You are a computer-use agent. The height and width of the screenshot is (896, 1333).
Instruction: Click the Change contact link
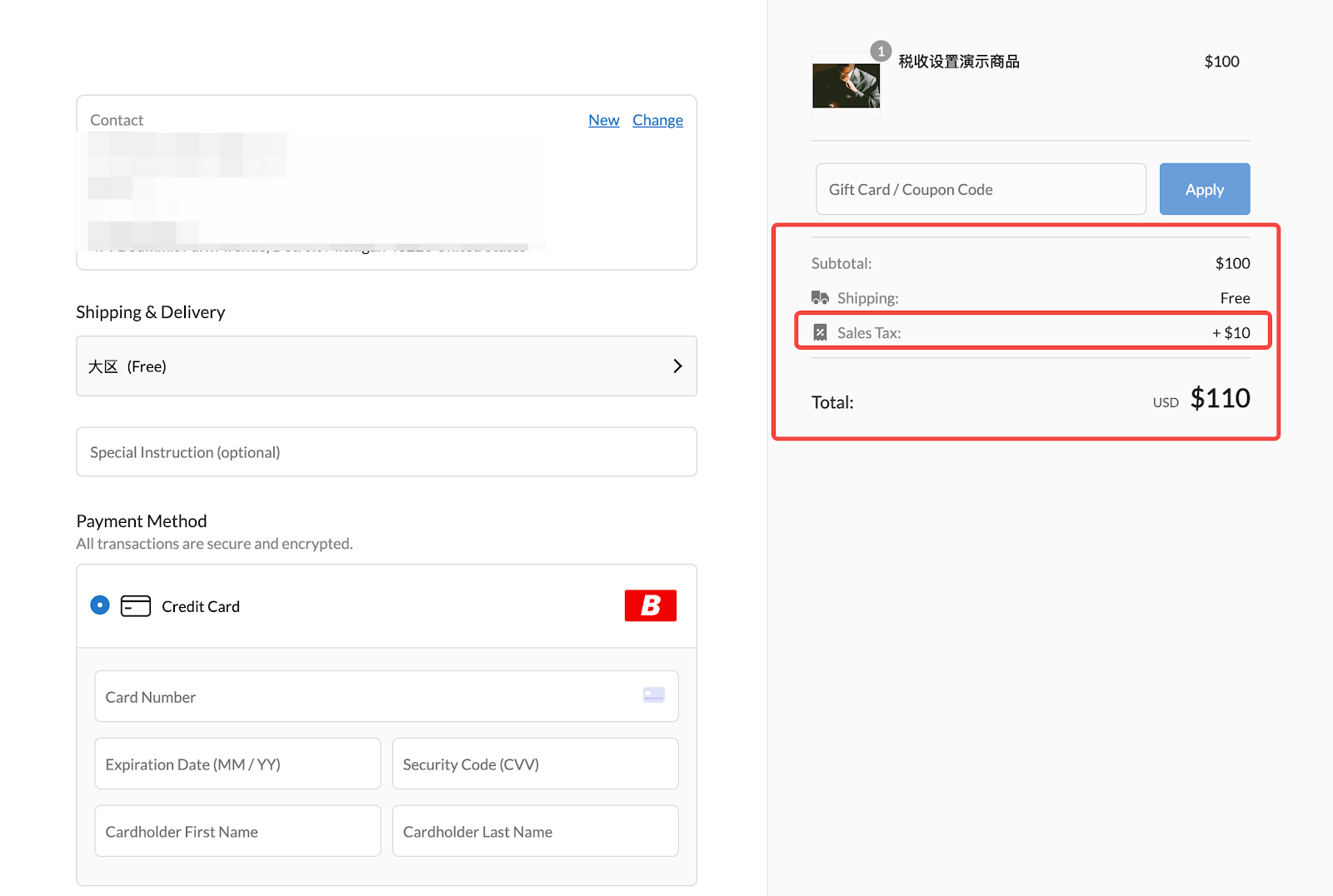[657, 120]
